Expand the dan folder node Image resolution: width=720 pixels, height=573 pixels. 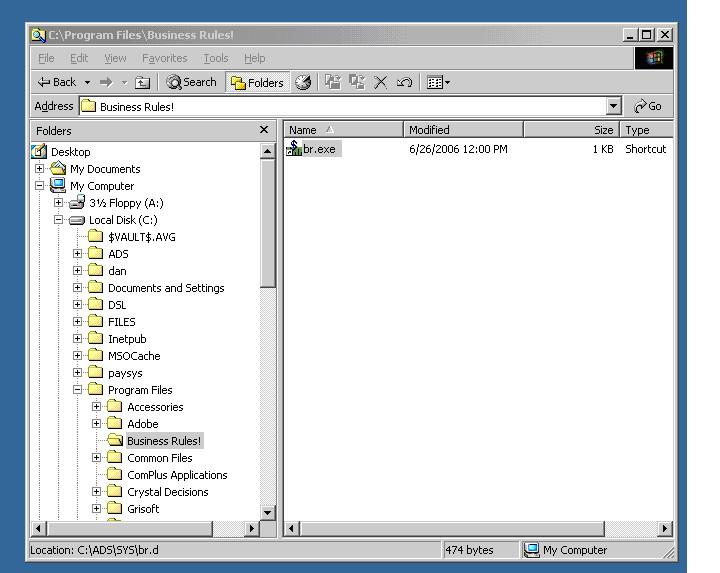click(78, 270)
